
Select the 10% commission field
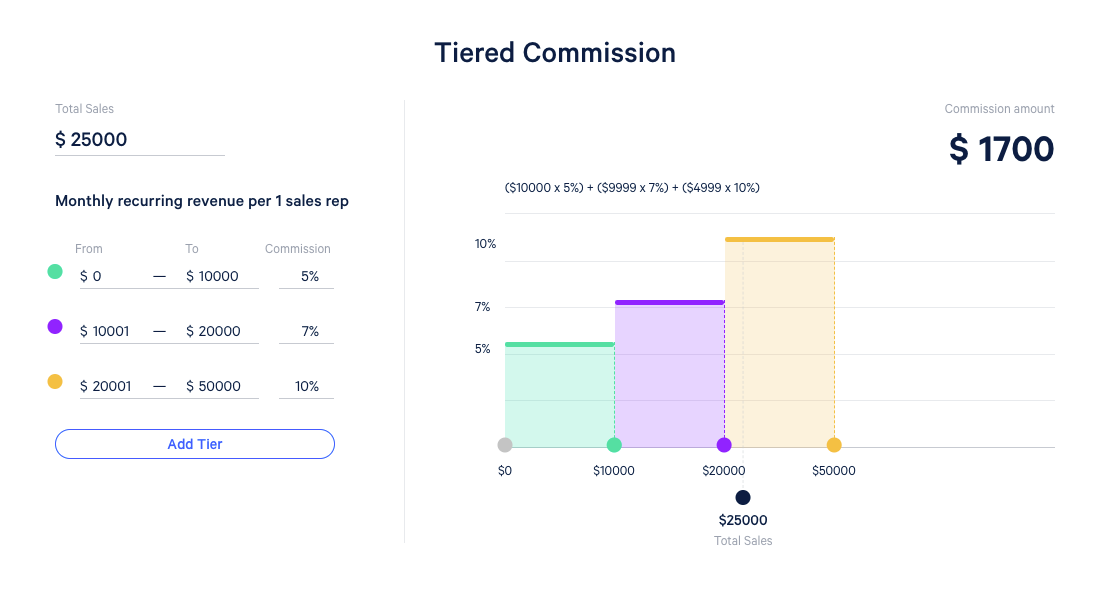tap(305, 386)
